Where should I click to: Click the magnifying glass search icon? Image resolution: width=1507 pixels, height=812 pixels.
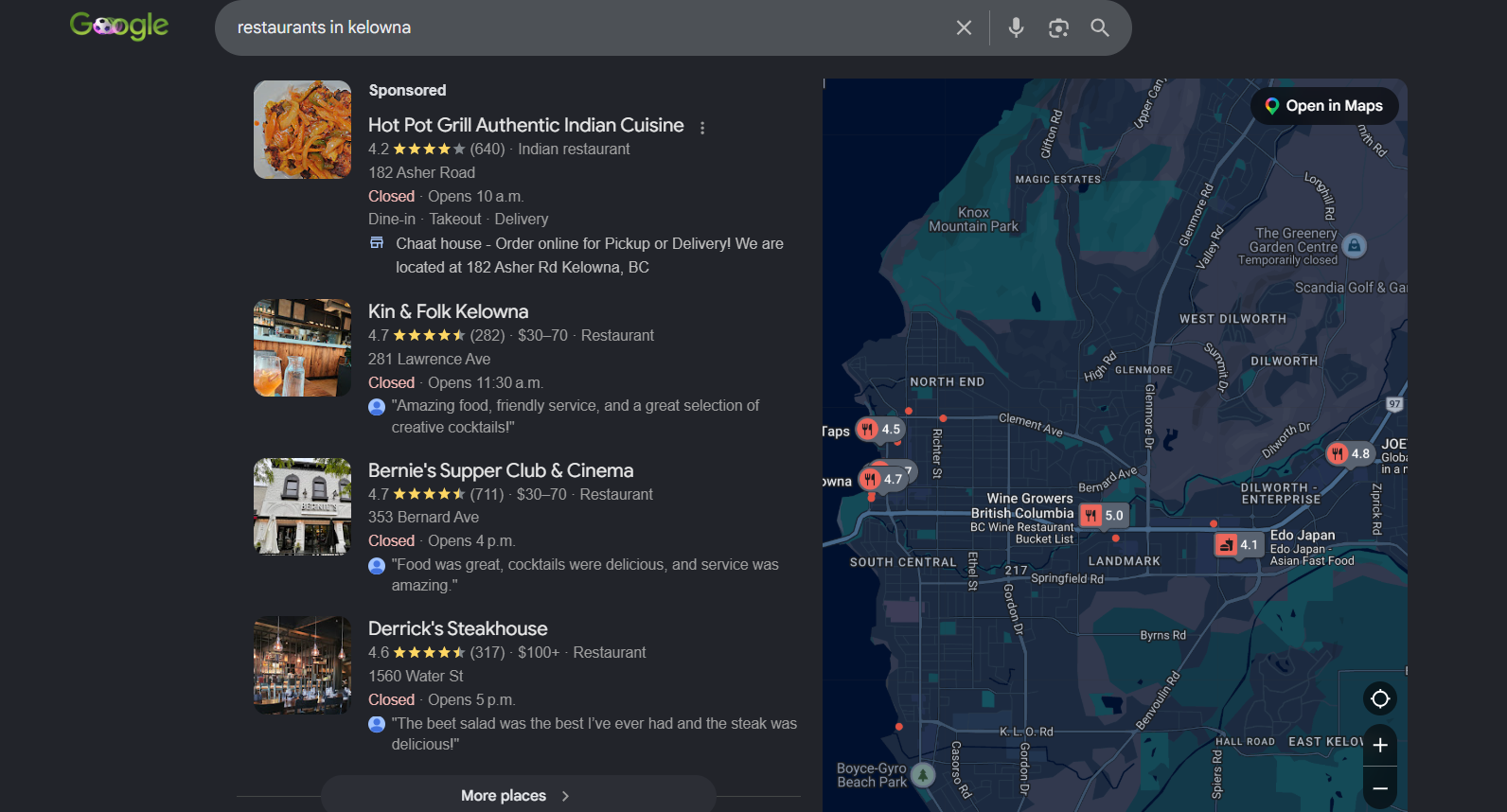tap(1100, 27)
